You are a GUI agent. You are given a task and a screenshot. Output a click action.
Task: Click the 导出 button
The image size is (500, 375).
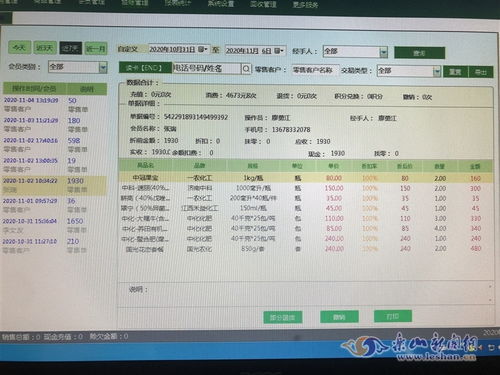coord(481,72)
